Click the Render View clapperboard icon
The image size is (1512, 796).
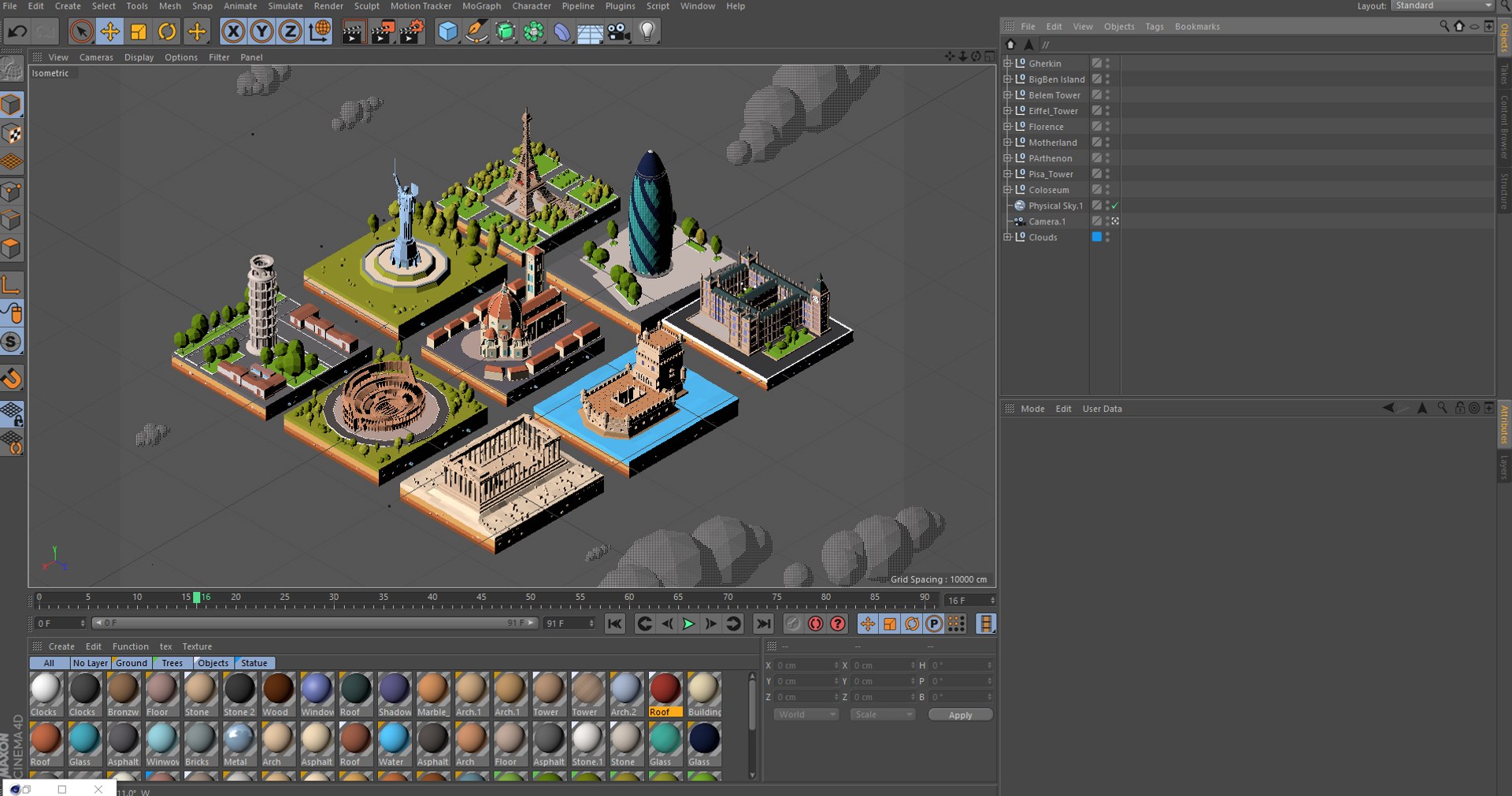click(354, 31)
